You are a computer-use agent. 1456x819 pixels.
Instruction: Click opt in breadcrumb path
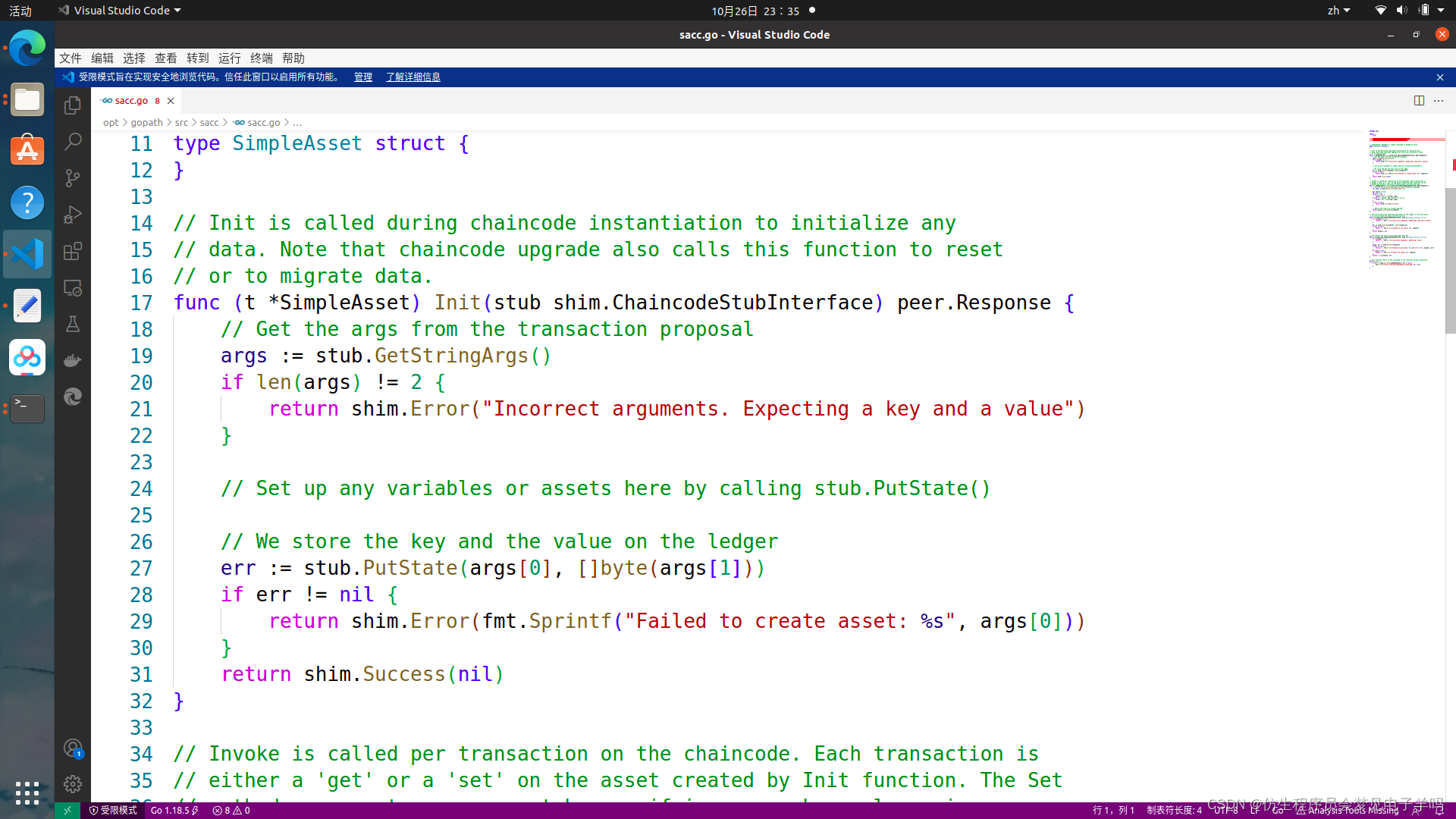[111, 122]
